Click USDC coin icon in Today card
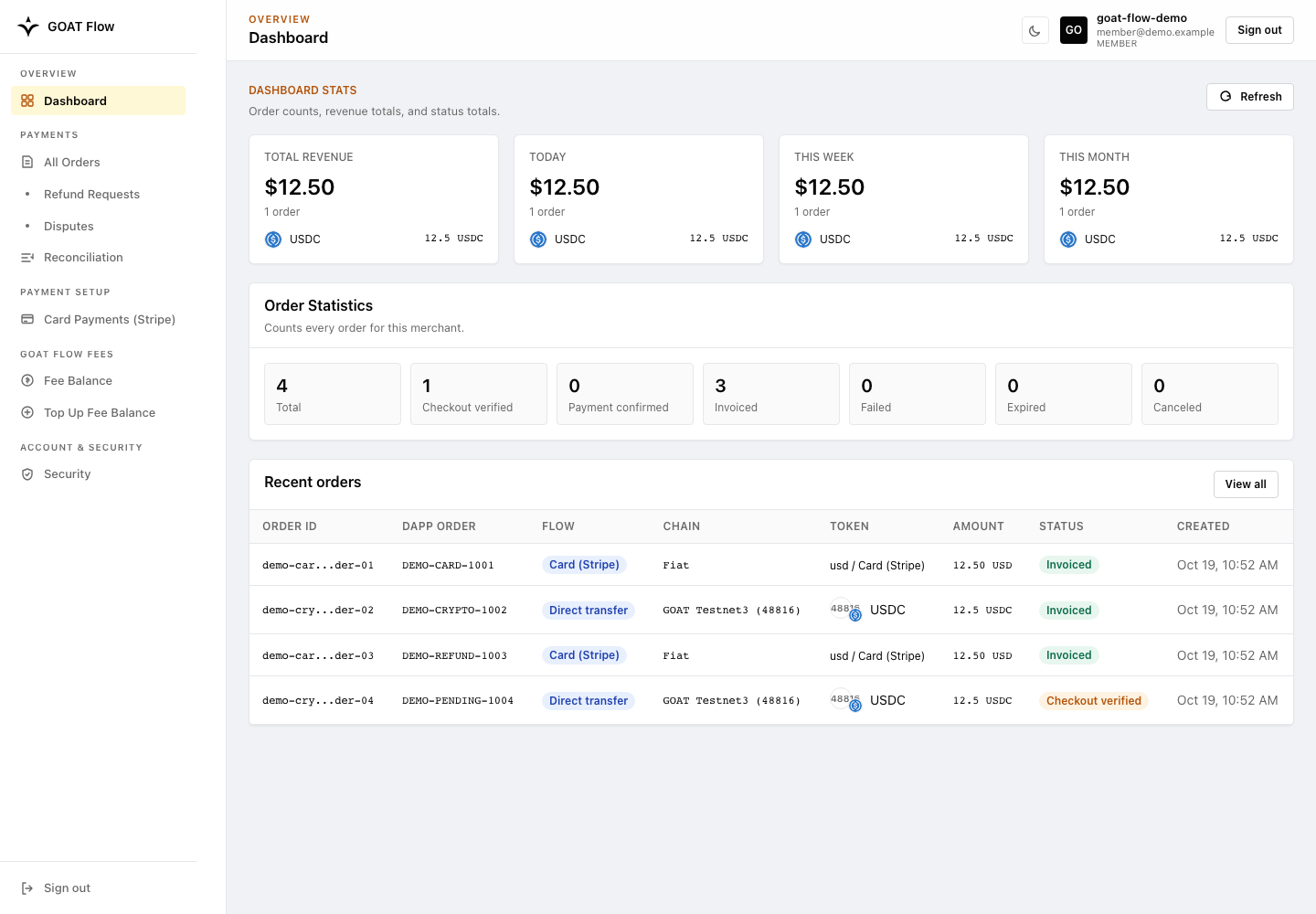The width and height of the screenshot is (1316, 914). pyautogui.click(x=538, y=239)
